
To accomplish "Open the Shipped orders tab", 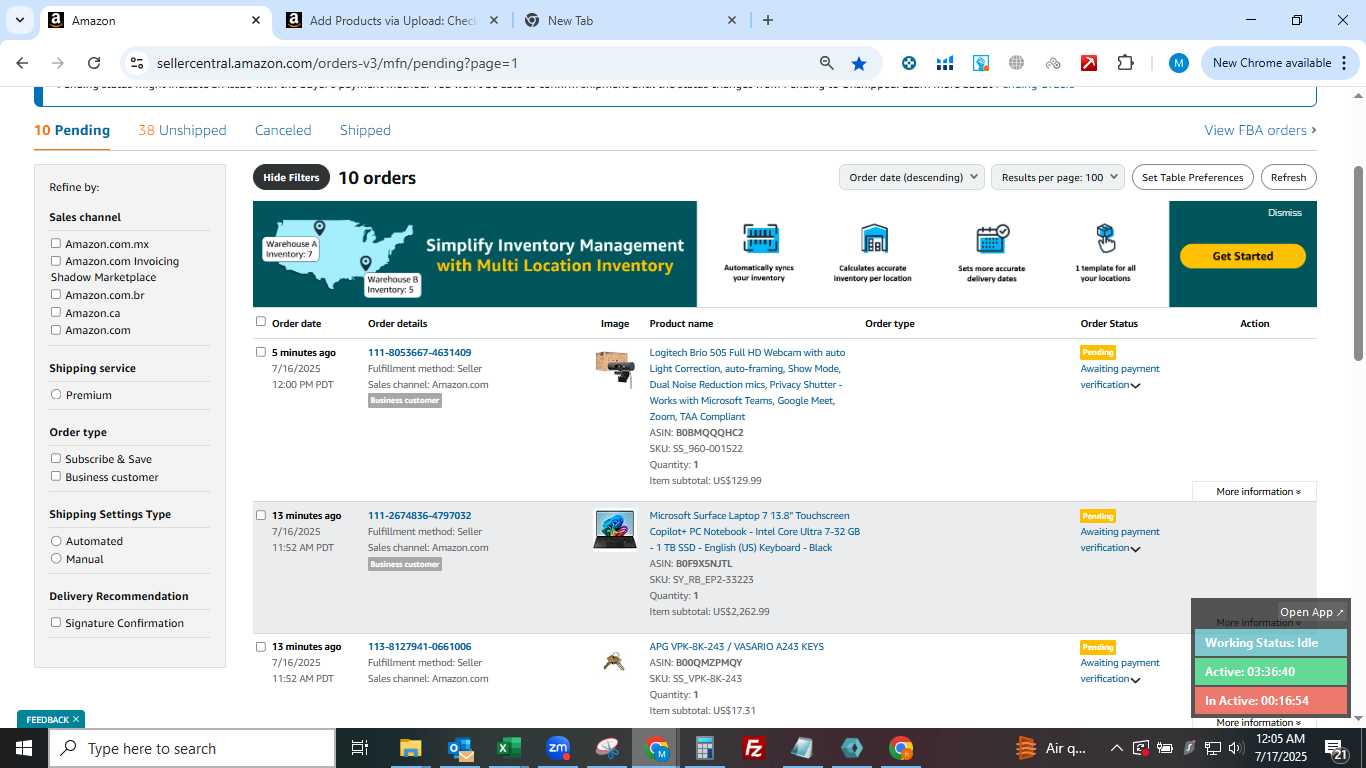I will tap(365, 130).
